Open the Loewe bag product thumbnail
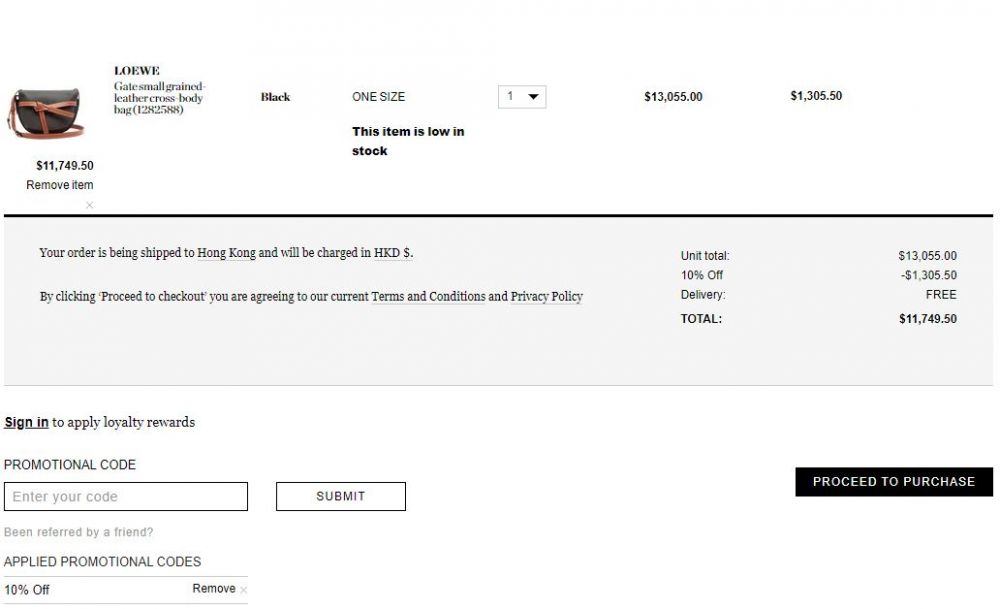Image resolution: width=1000 pixels, height=609 pixels. (46, 114)
